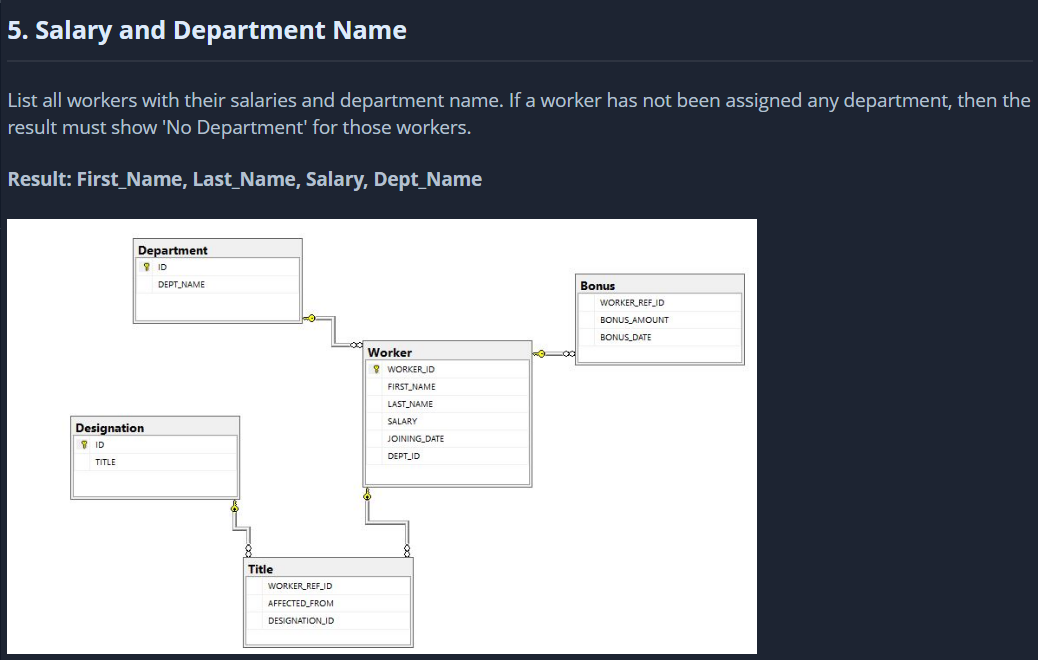Click the primary key icon beside Department ID

tap(147, 266)
